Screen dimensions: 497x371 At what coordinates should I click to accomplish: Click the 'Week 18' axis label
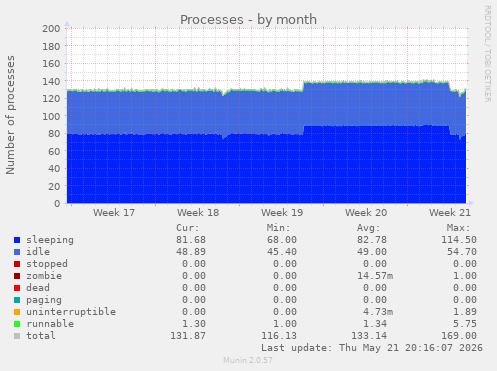point(198,213)
